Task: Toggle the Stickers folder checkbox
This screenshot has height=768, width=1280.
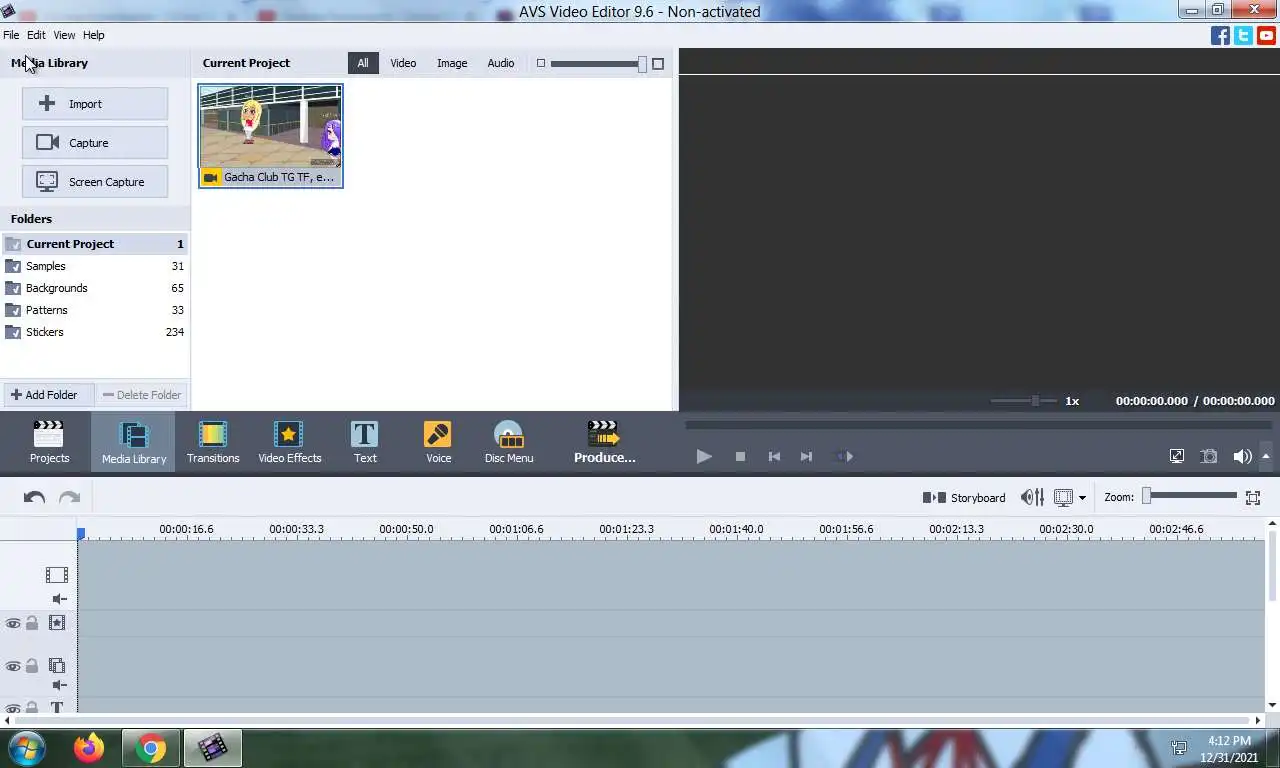Action: [13, 332]
